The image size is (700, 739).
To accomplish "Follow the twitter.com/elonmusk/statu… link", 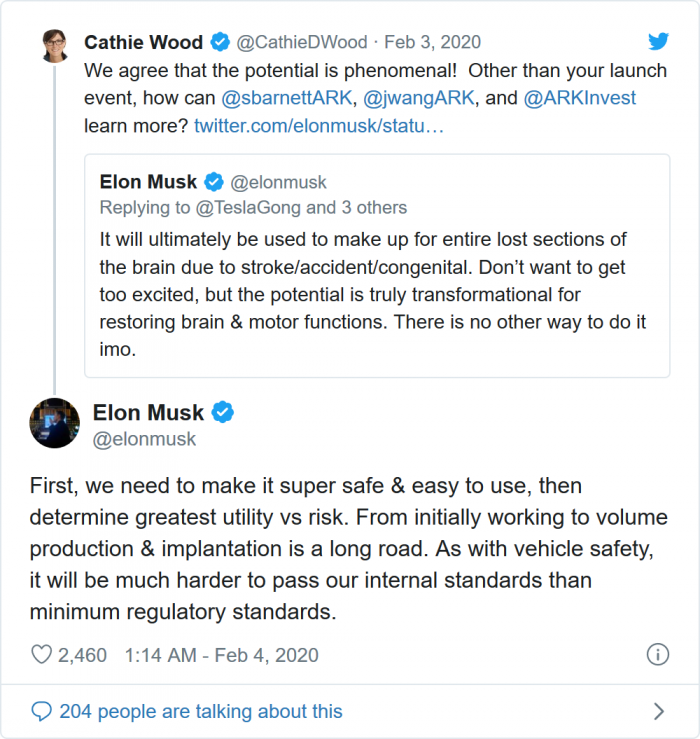I will (319, 126).
